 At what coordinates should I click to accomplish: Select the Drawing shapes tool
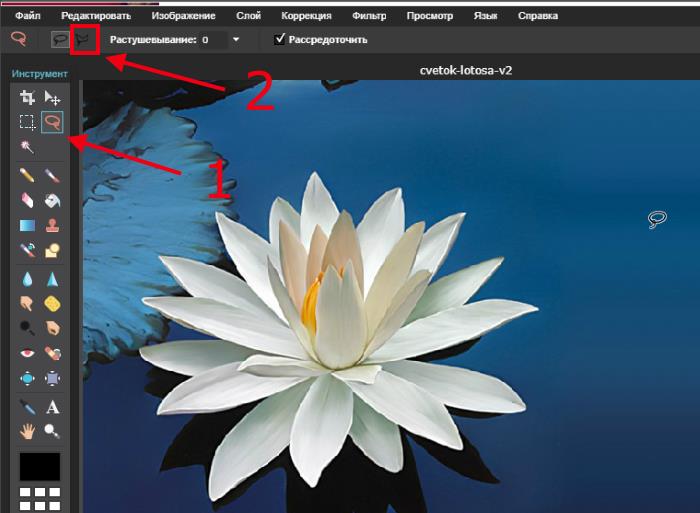pyautogui.click(x=52, y=250)
